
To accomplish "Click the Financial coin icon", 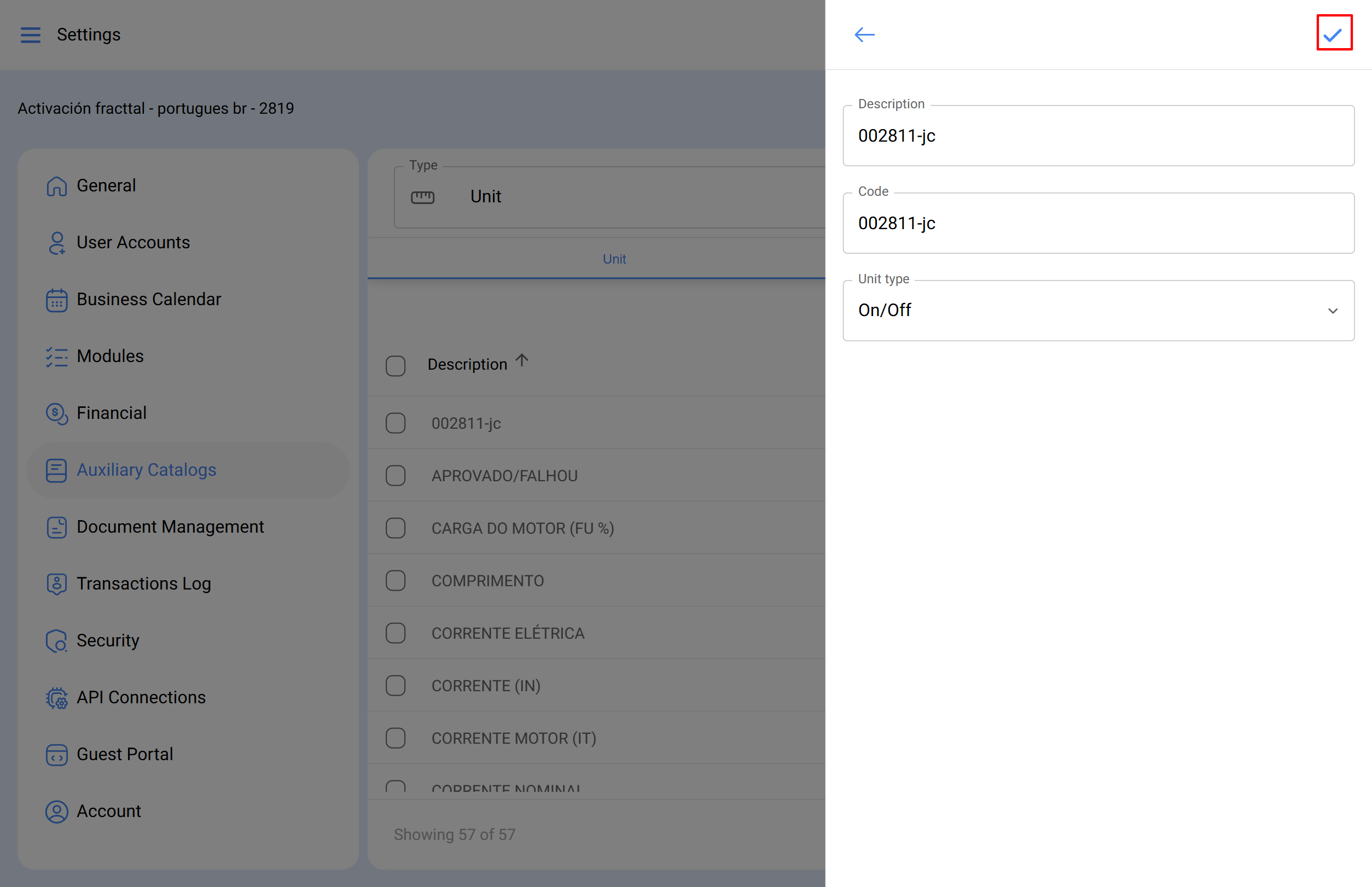I will 56,413.
